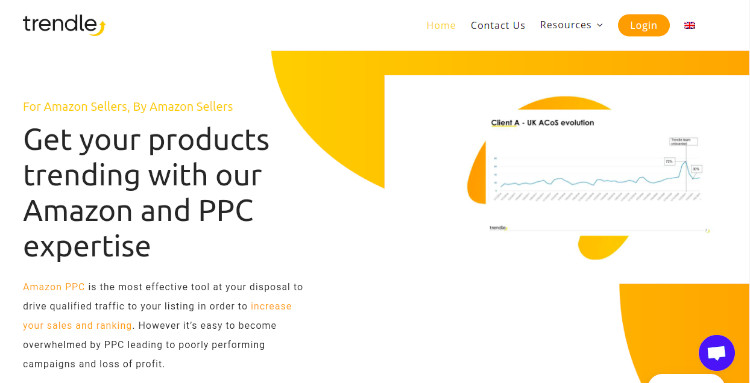Expand the Resources dropdown chevron

(600, 25)
